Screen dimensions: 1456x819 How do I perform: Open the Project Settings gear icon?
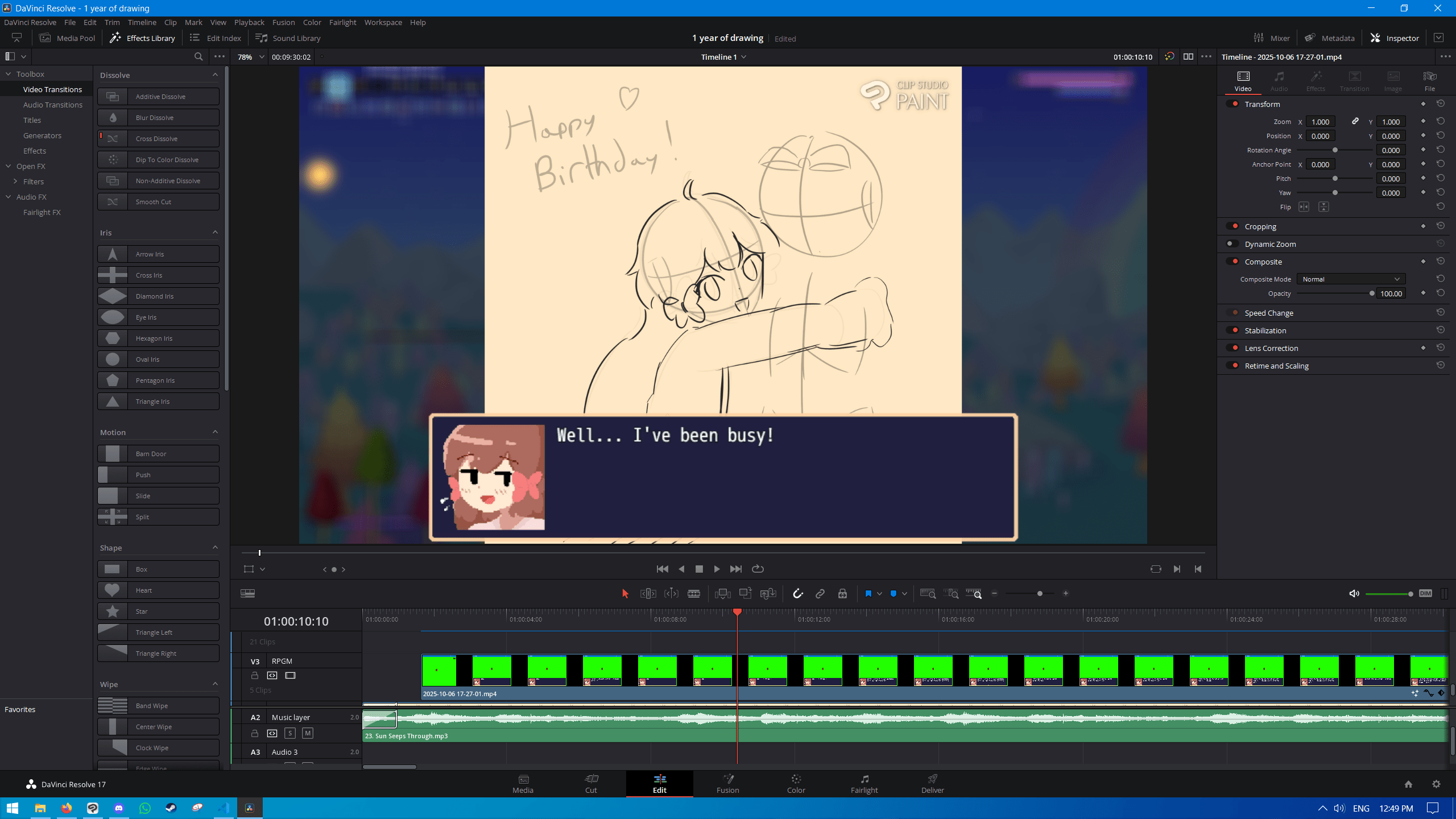(x=1436, y=784)
